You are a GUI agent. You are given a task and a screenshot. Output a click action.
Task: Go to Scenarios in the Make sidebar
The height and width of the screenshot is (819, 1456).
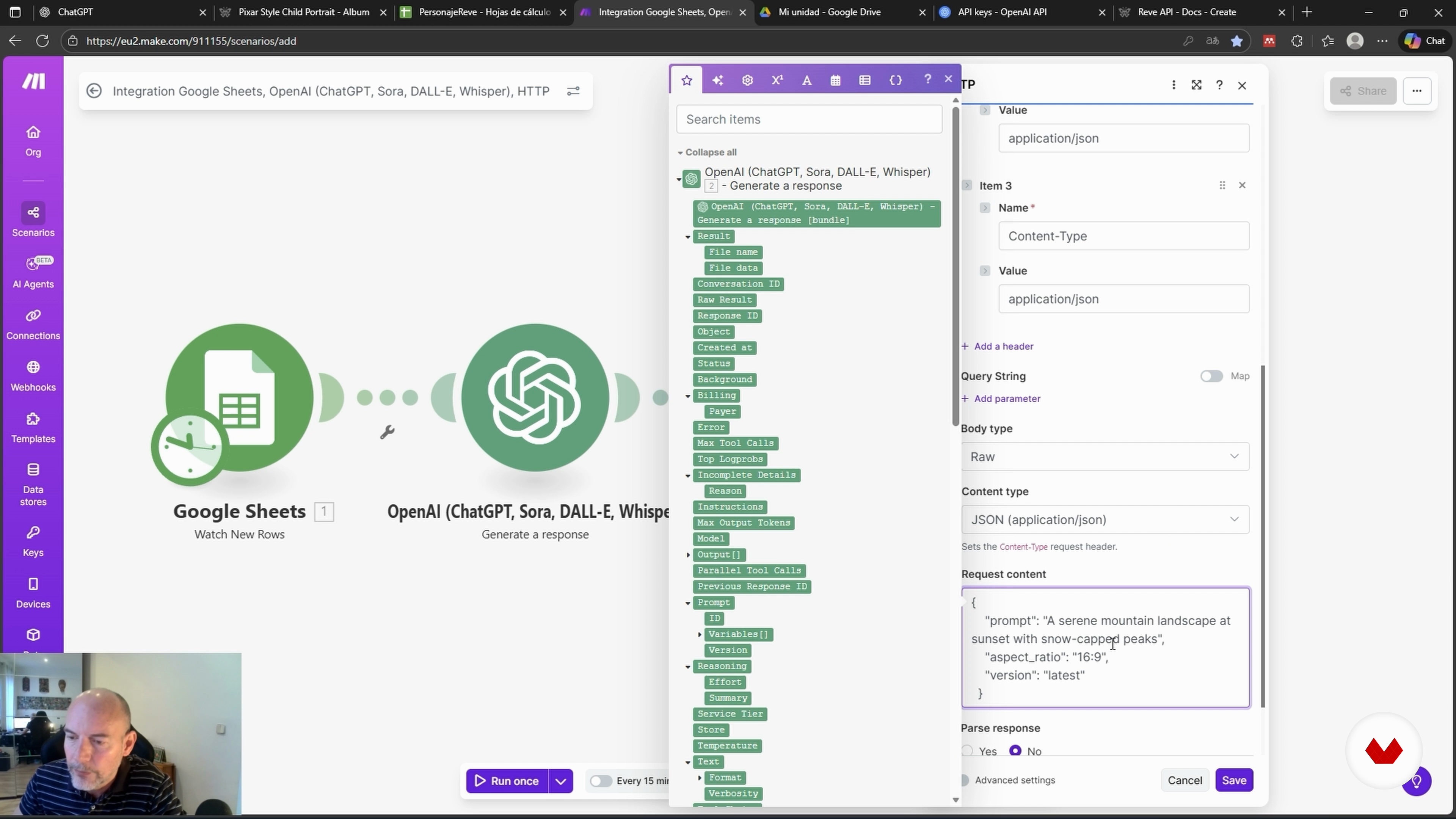[x=33, y=220]
